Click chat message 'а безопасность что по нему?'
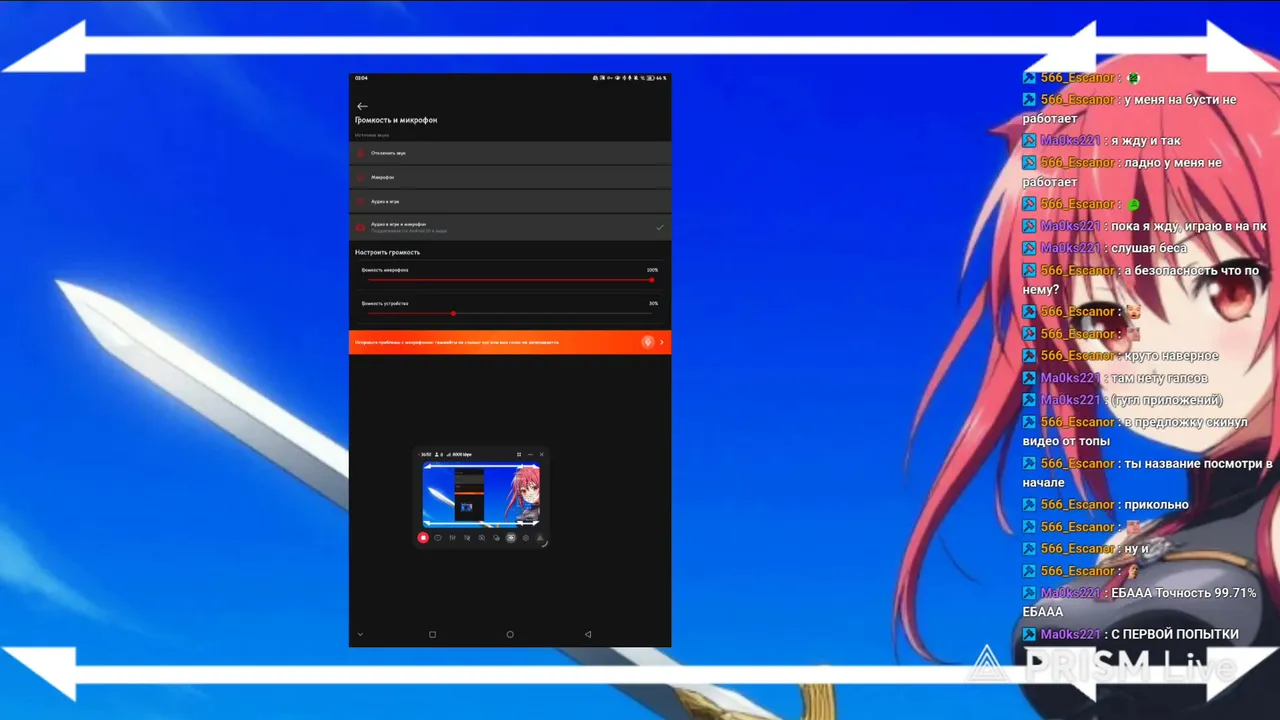The image size is (1280, 720). point(1141,280)
